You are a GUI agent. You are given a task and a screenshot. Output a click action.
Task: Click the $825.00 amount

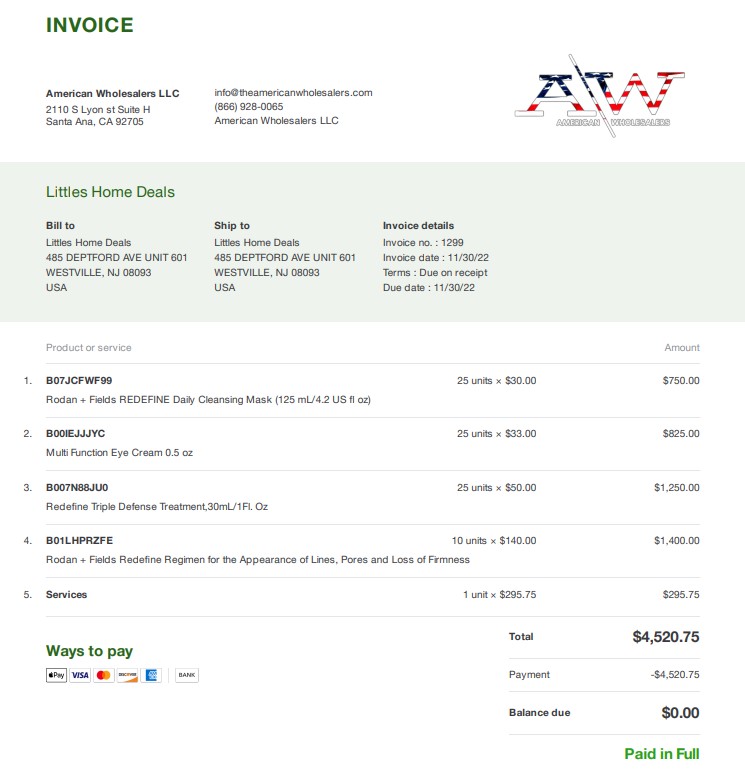click(x=681, y=434)
